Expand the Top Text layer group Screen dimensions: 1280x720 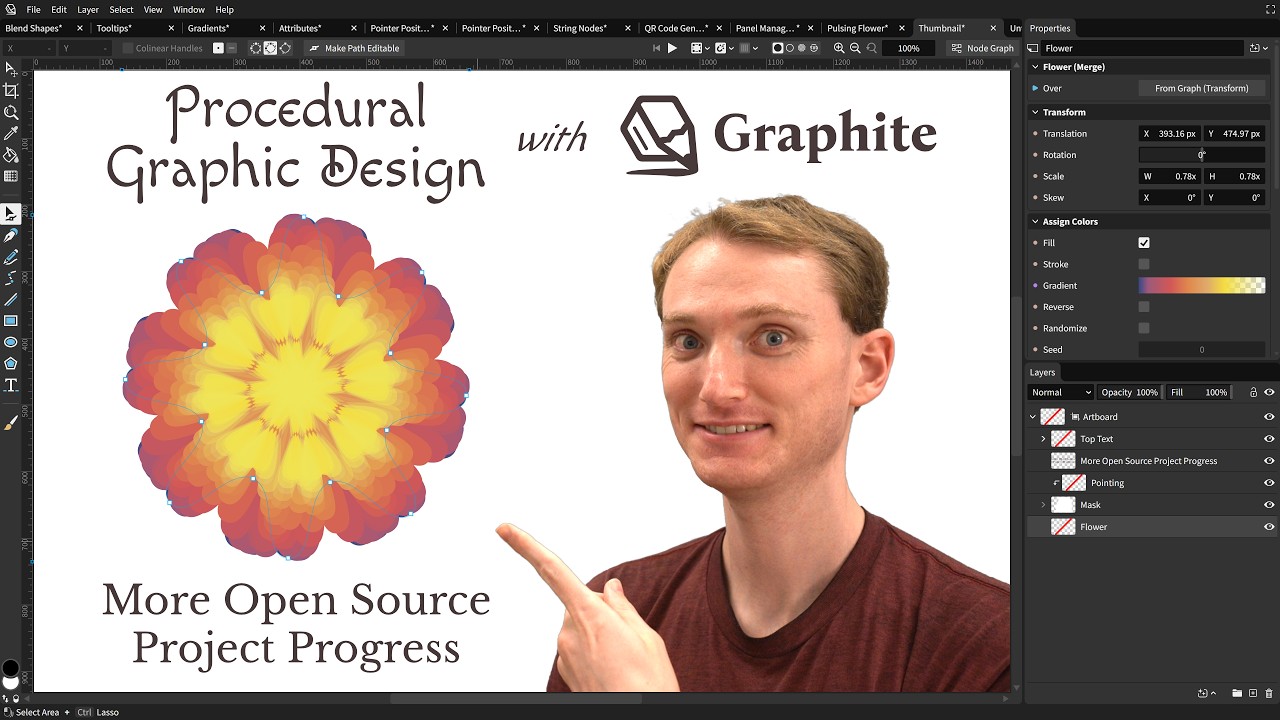click(x=1044, y=439)
